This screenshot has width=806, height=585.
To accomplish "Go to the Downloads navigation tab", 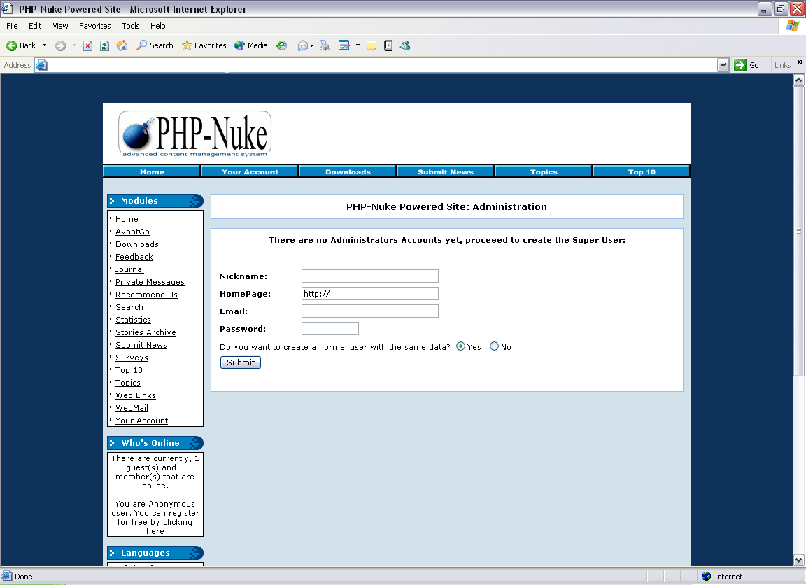I will [x=347, y=172].
